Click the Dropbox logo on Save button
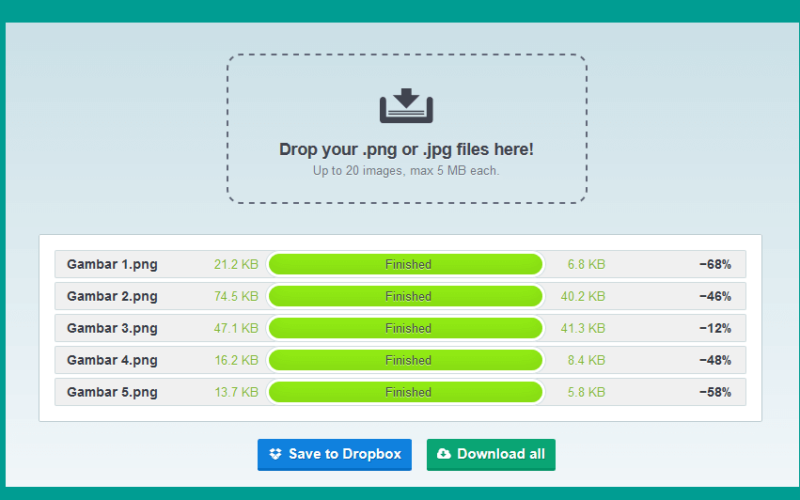Viewport: 800px width, 500px height. click(276, 454)
